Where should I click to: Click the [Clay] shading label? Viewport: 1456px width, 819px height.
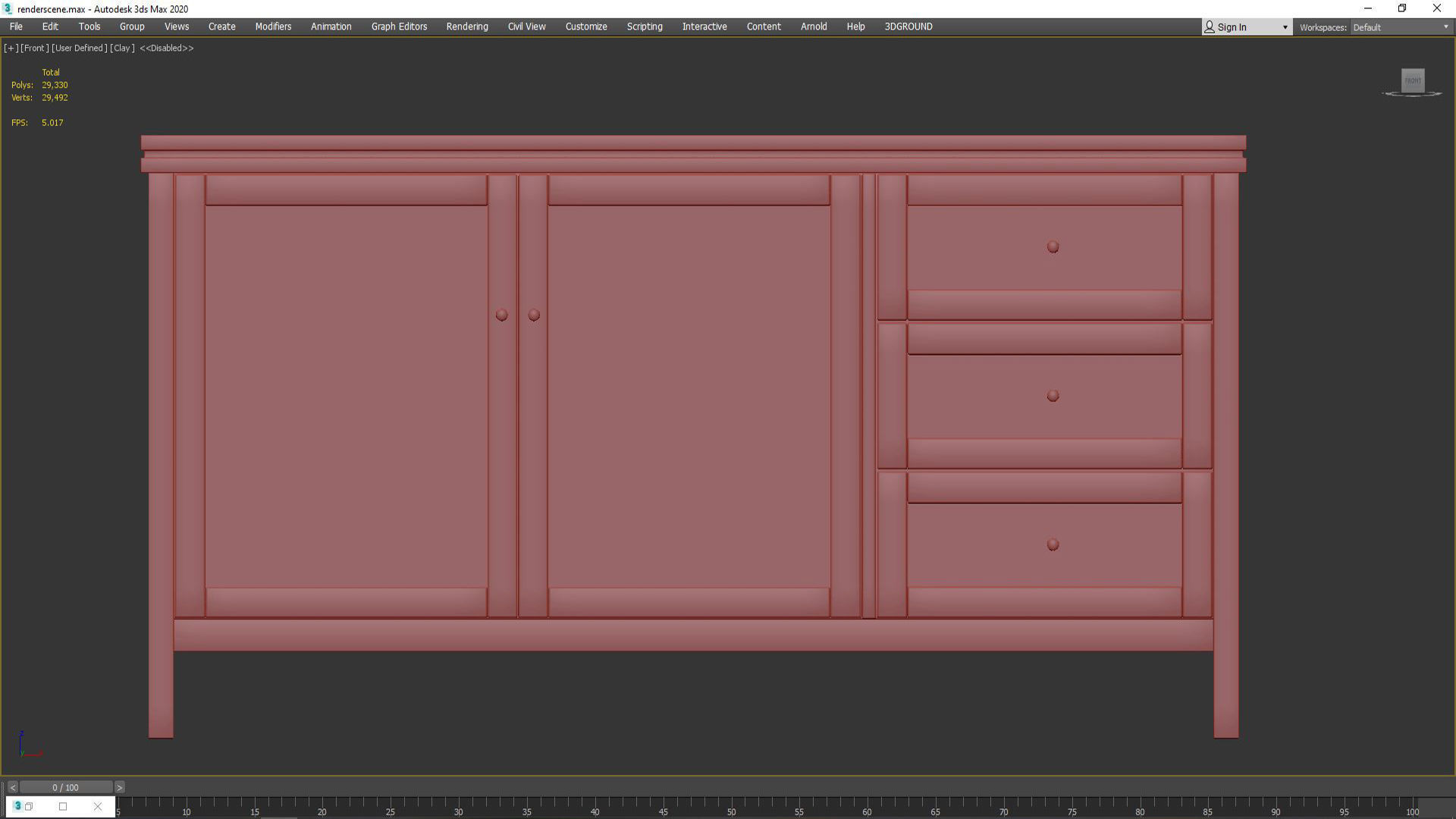coord(122,48)
